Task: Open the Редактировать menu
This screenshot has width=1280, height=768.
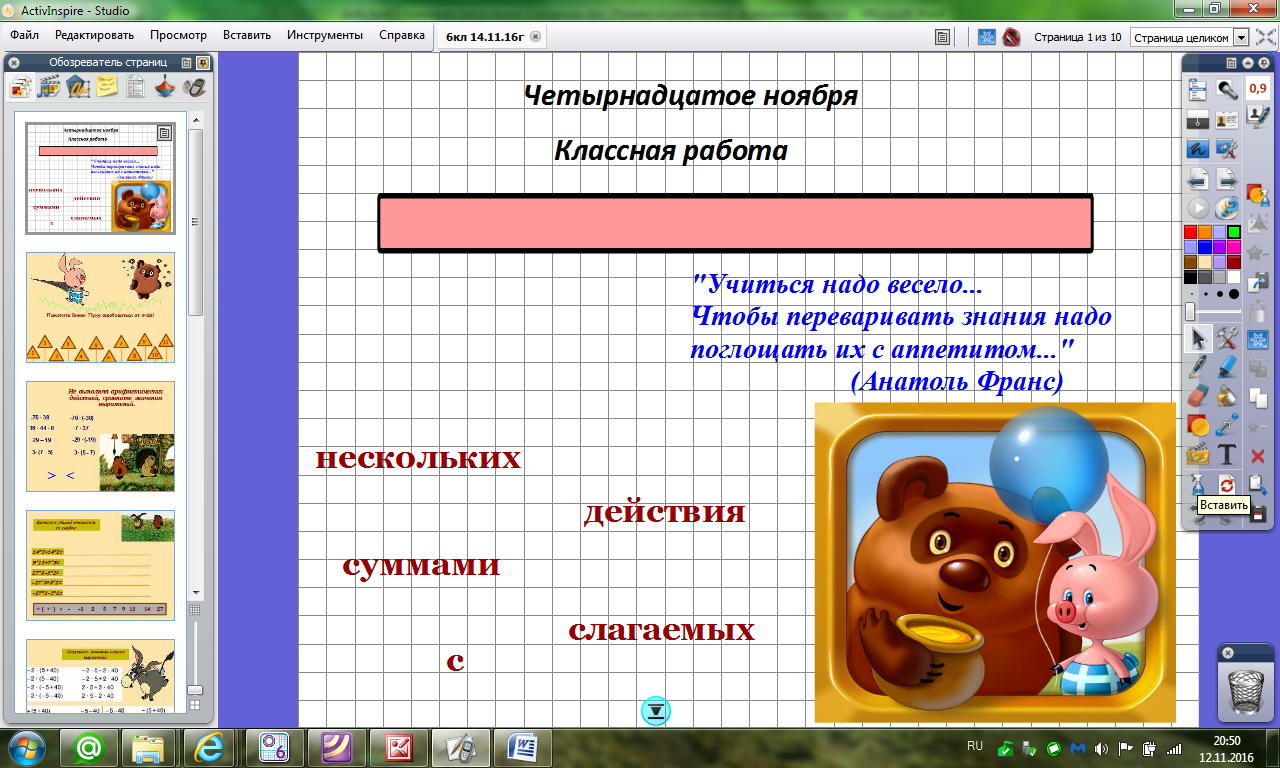Action: [94, 35]
